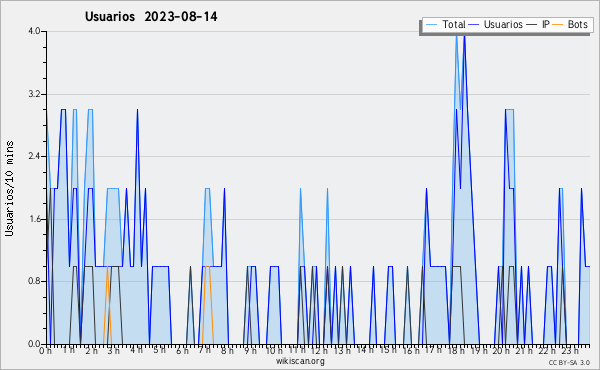Click the '15 h' x-axis label
This screenshot has height=370, width=600.
(388, 350)
